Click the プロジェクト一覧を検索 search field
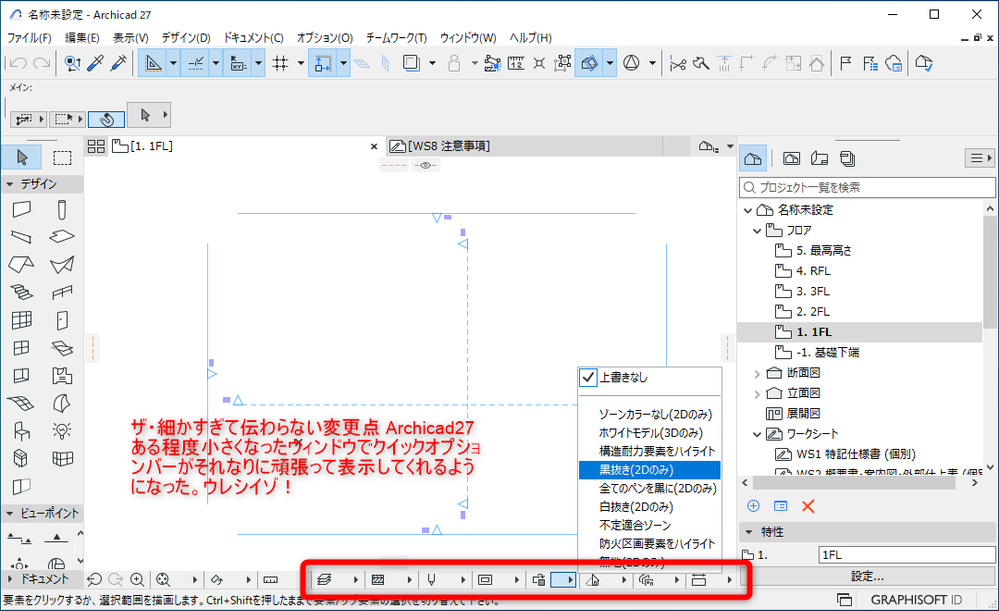This screenshot has width=999, height=611. tap(868, 187)
